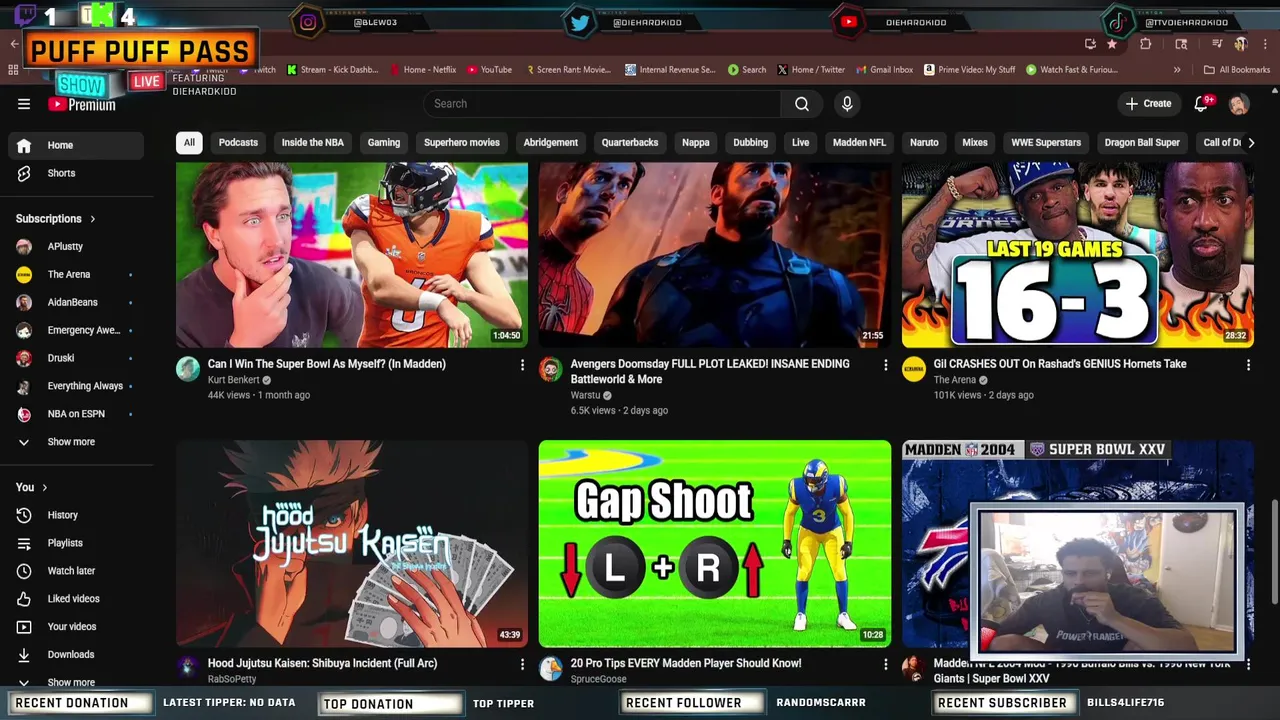Open the Netflix bookmark
The image size is (1280, 720).
pos(423,70)
